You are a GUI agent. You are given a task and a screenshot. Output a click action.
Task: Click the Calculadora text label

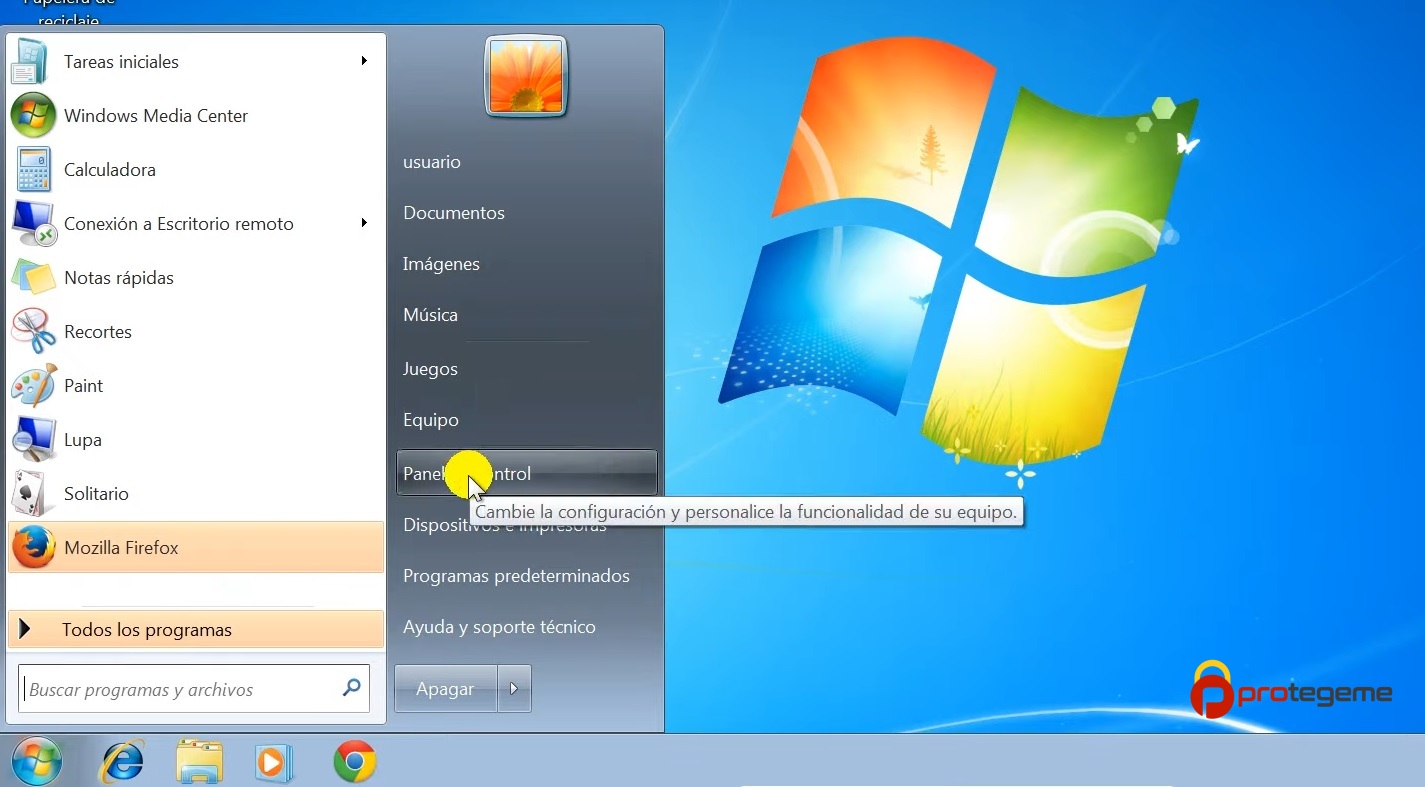tap(110, 170)
